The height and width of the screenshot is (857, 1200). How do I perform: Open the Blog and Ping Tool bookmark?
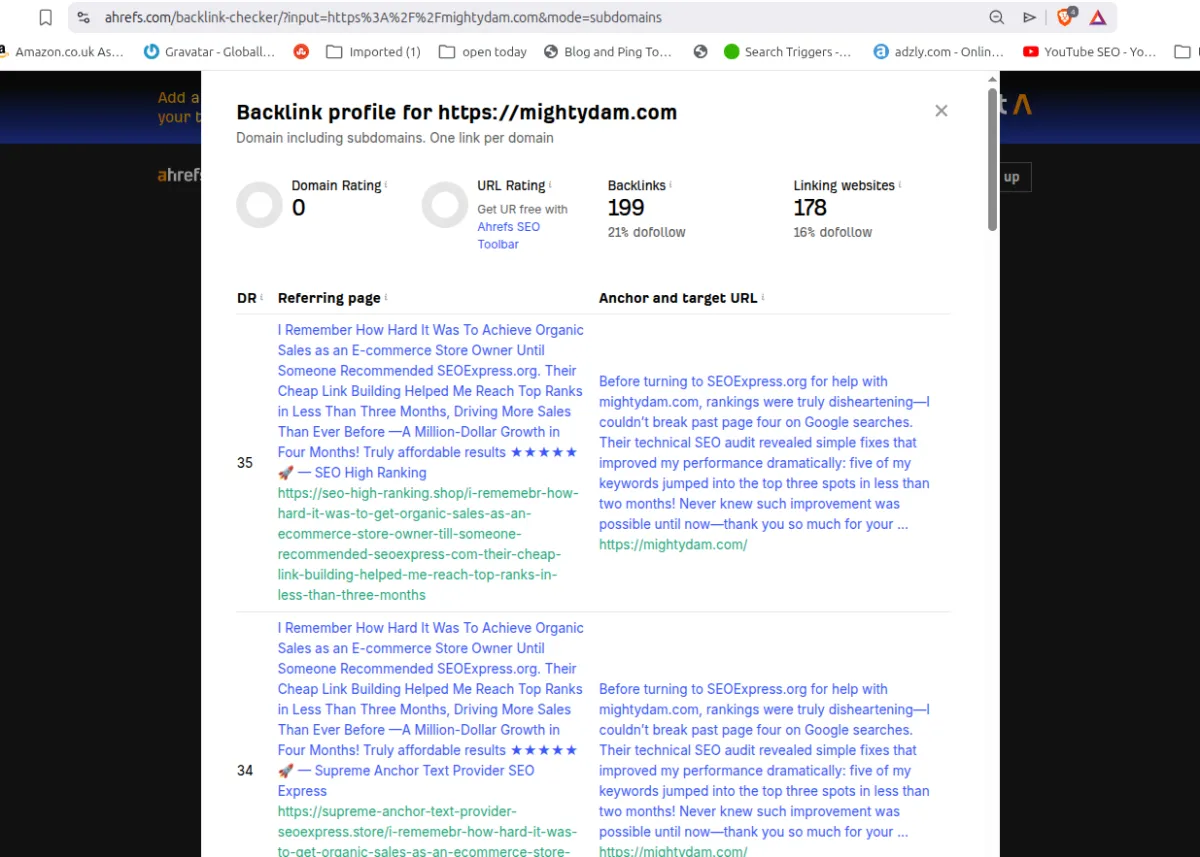click(x=608, y=52)
